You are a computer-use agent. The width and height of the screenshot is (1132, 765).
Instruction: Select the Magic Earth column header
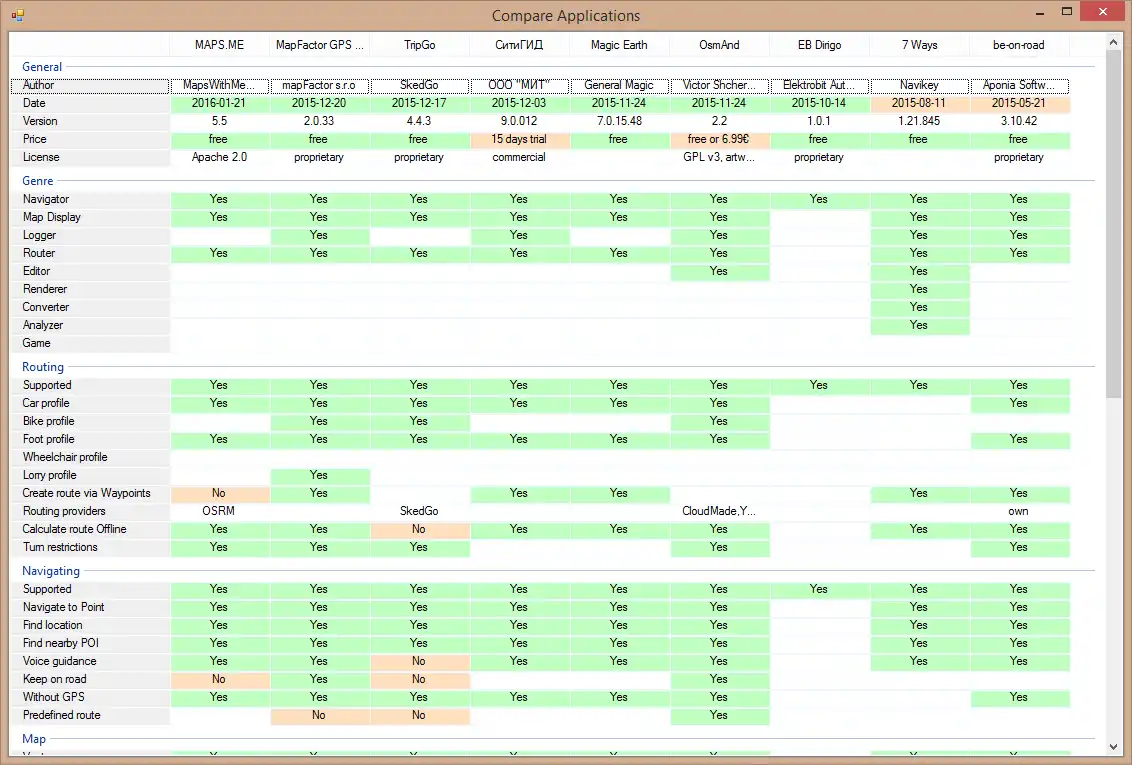[x=619, y=45]
